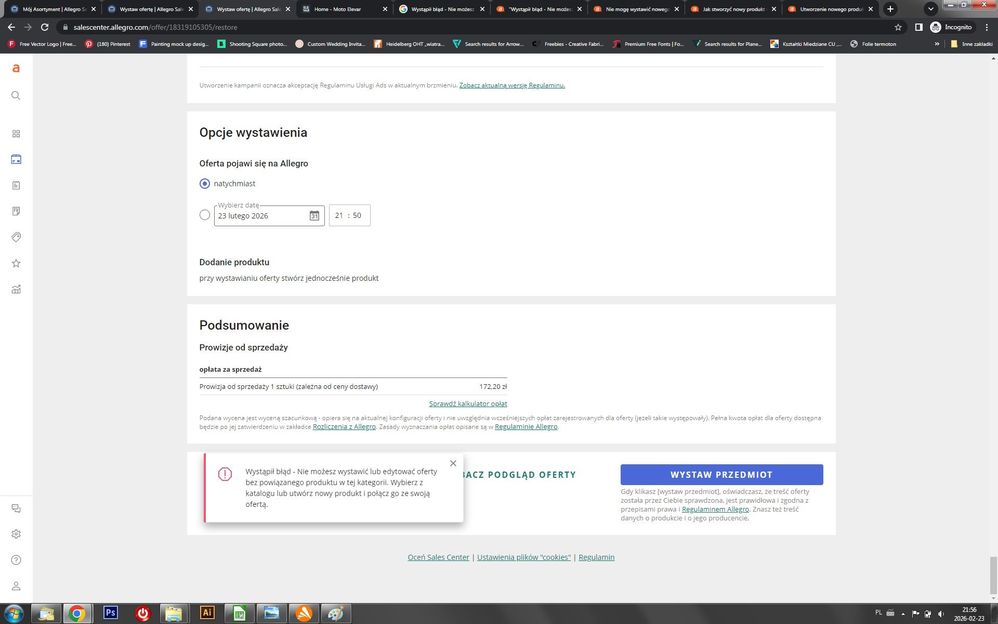Open search from the left sidebar
The height and width of the screenshot is (624, 998).
click(x=15, y=96)
